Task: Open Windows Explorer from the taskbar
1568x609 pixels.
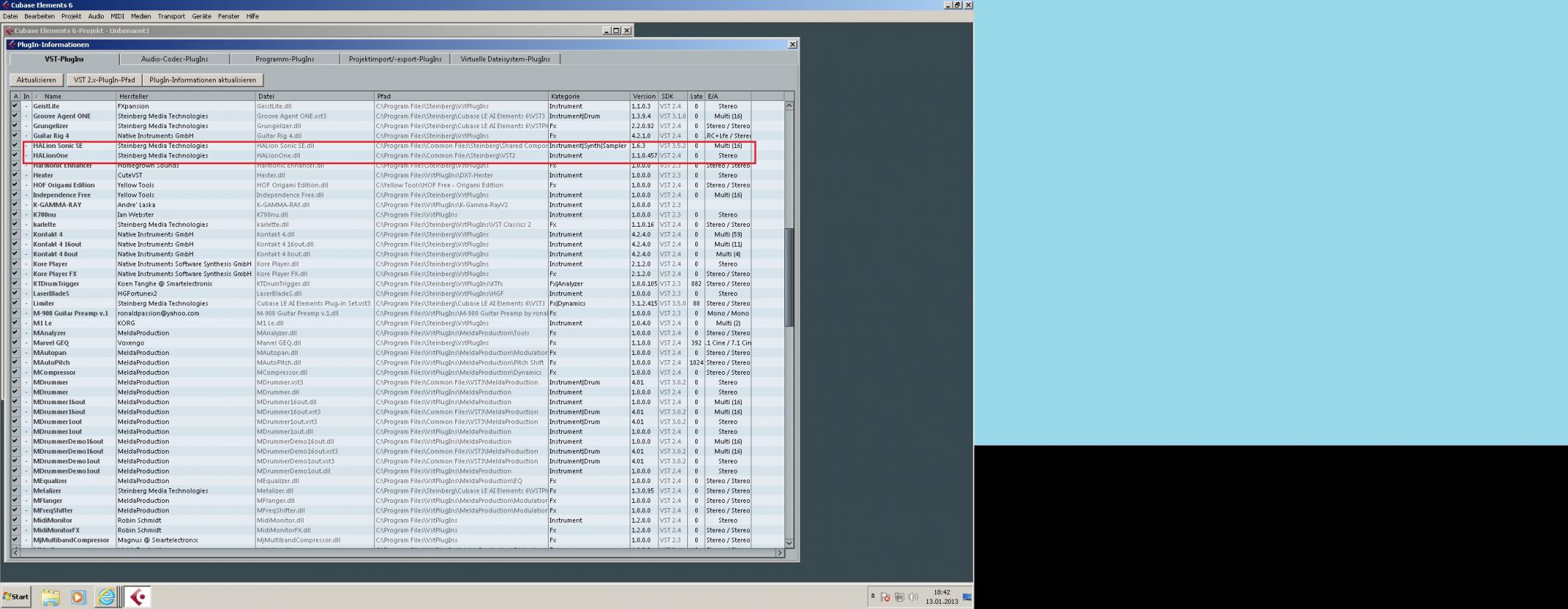Action: point(50,597)
